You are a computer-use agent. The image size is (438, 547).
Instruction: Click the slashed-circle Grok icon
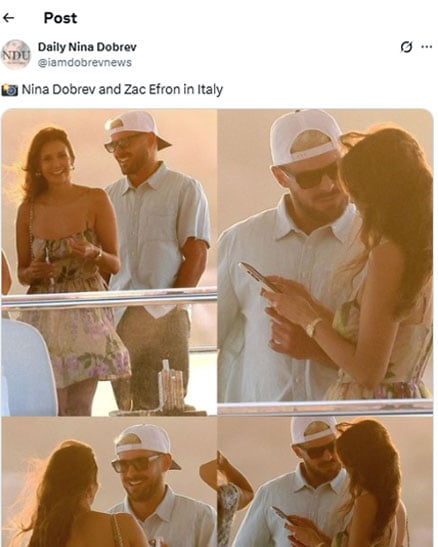406,47
